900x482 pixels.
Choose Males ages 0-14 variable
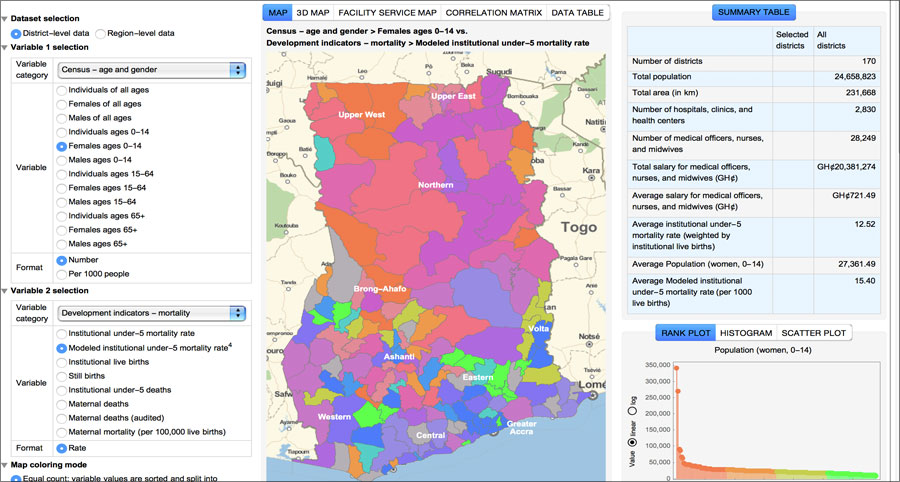(63, 160)
